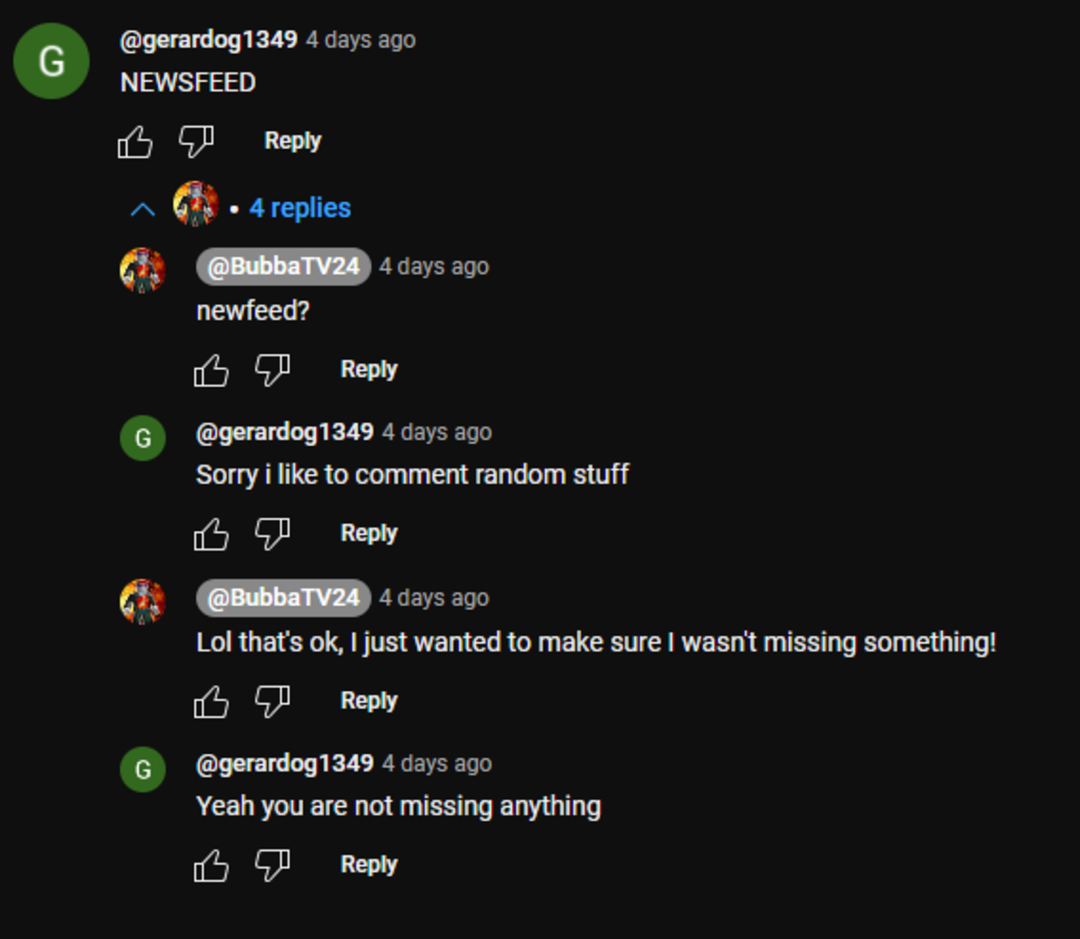Like the "Sorry i like to comment random stuff" reply
This screenshot has height=939, width=1080.
tap(211, 533)
